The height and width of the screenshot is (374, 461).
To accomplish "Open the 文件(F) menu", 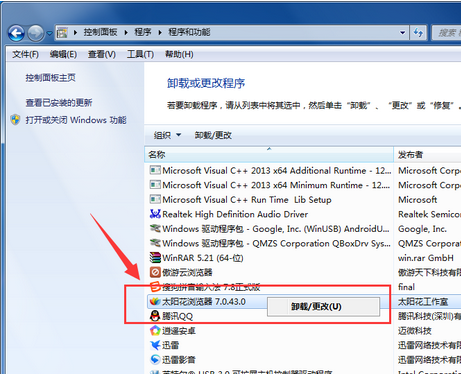I will pyautogui.click(x=25, y=54).
